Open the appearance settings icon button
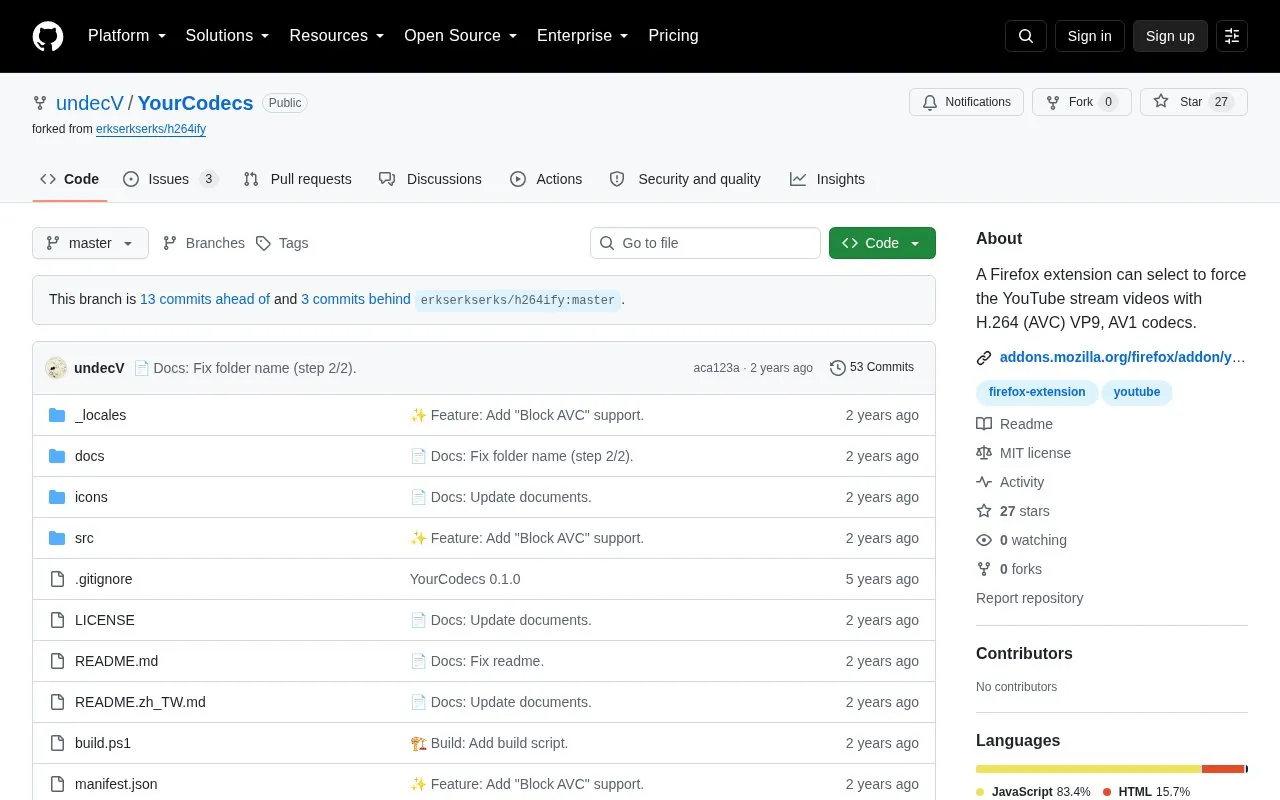Screen dimensions: 1280x800 (x=1232, y=36)
